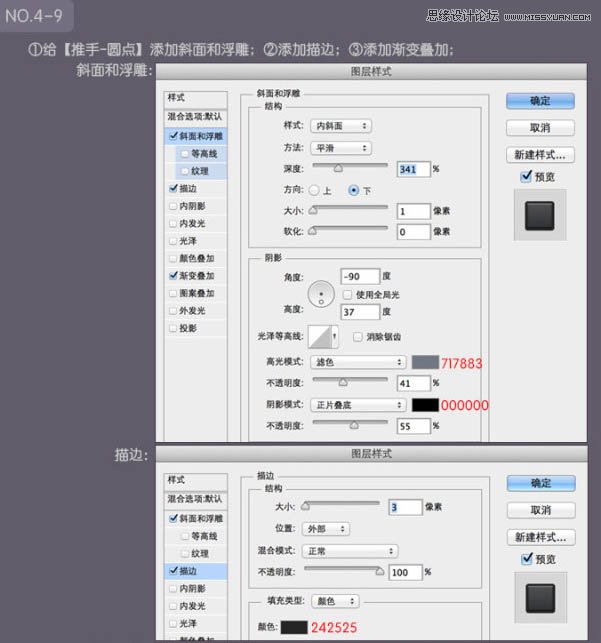Open the 样式 dropdown showing 内斜面
This screenshot has width=601, height=643.
[341, 126]
